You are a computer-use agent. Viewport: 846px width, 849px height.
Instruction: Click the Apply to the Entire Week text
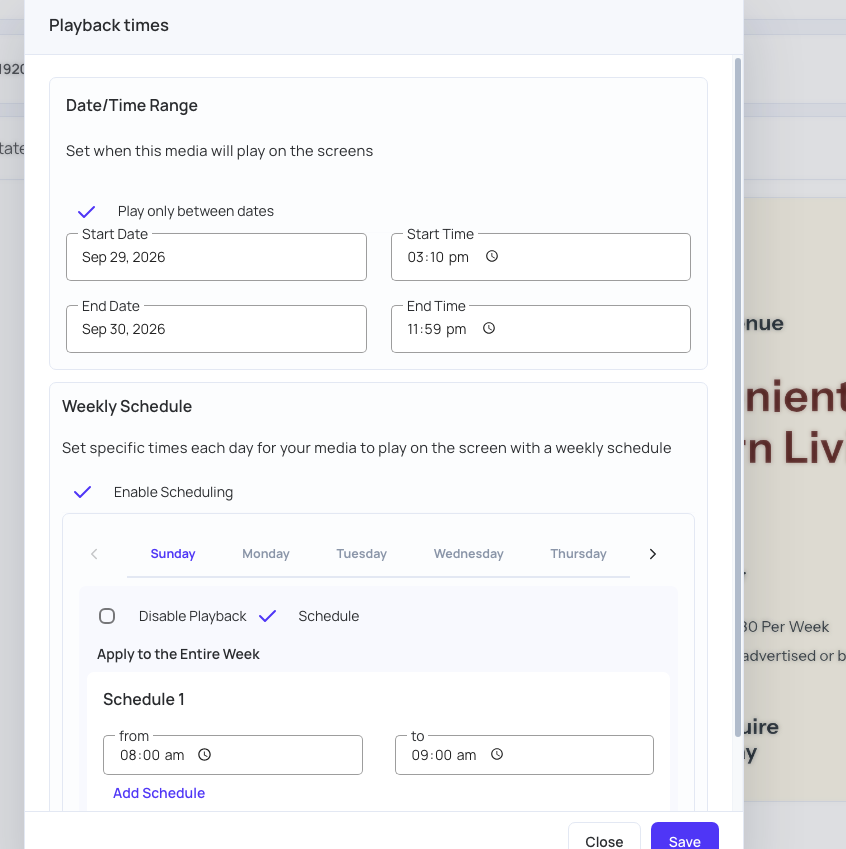click(x=178, y=654)
